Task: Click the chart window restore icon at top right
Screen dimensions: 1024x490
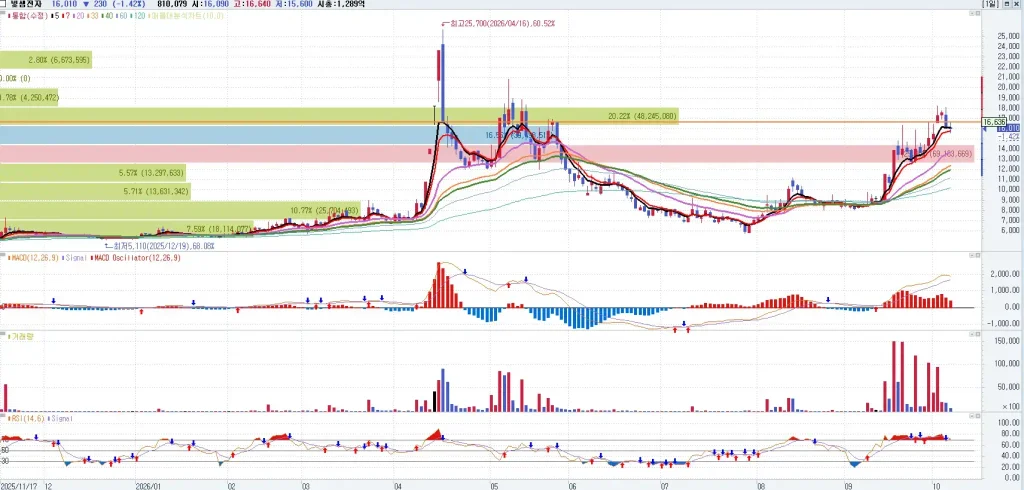Action: [1007, 4]
